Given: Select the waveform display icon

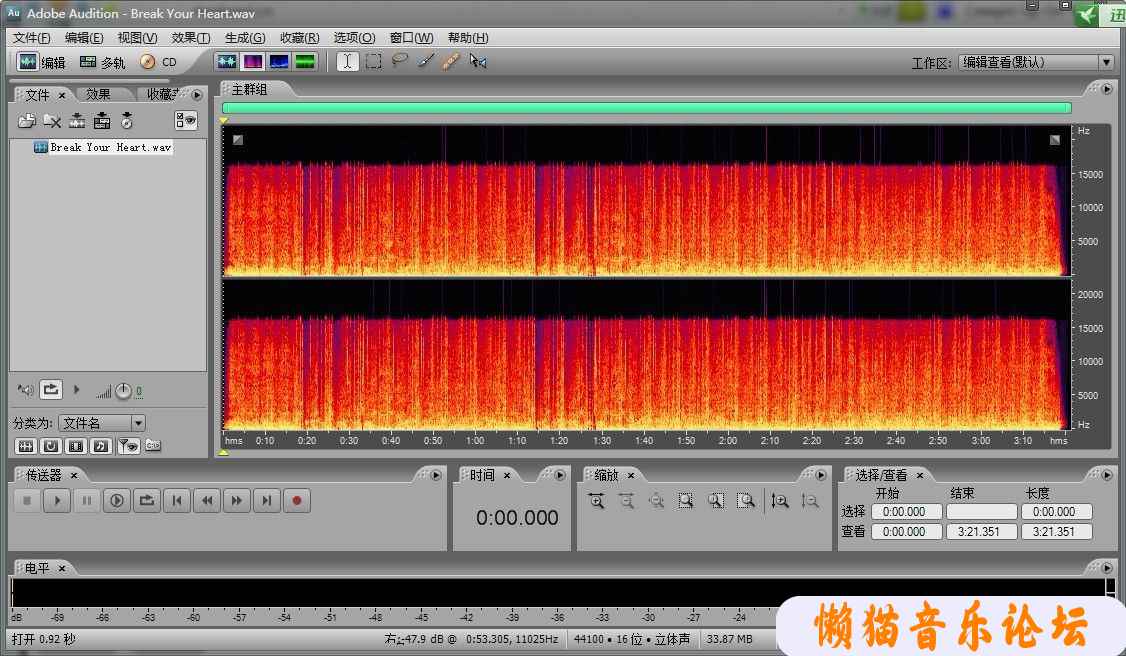Looking at the screenshot, I should [x=226, y=62].
